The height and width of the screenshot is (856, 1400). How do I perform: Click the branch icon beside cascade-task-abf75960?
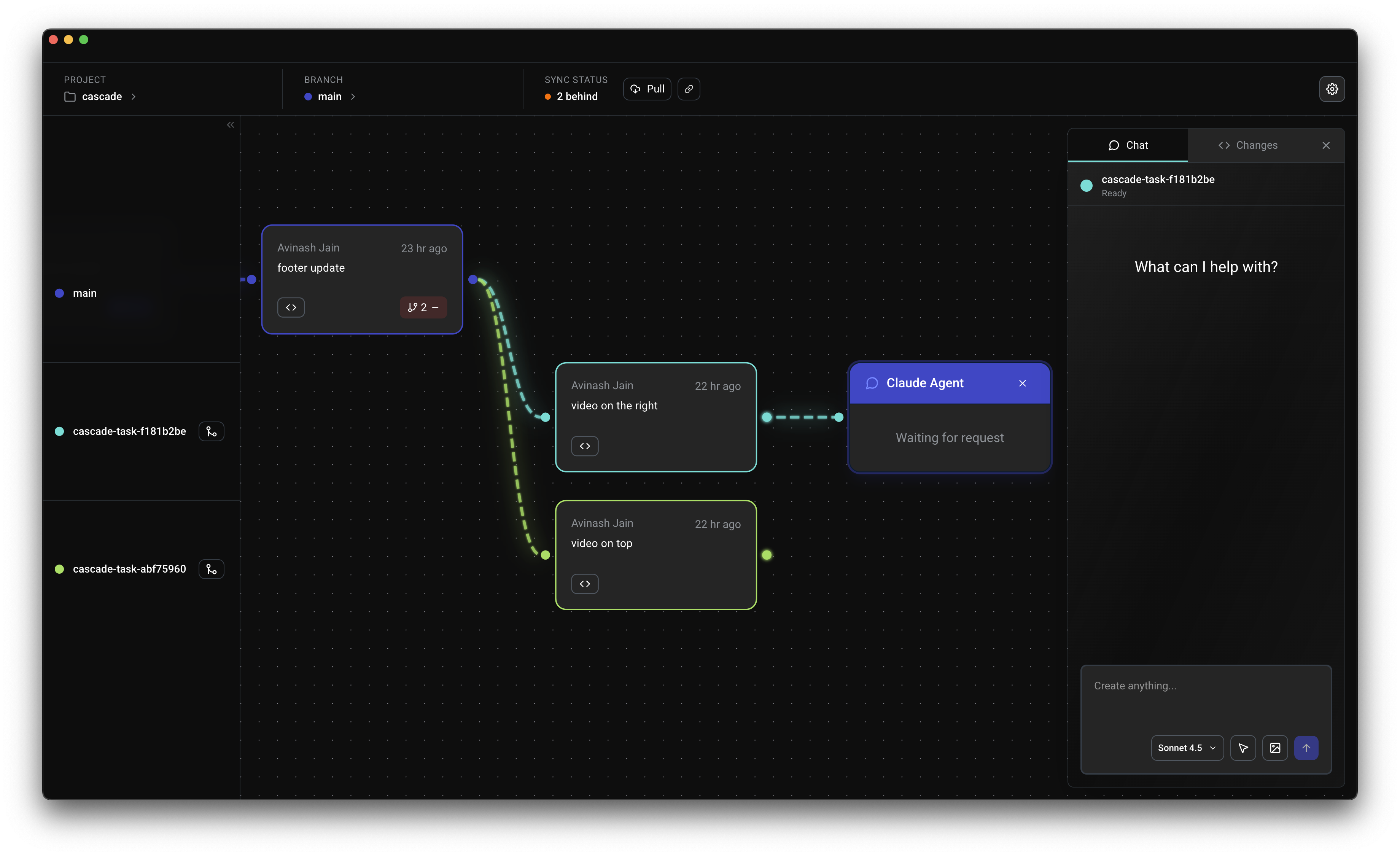coord(211,569)
